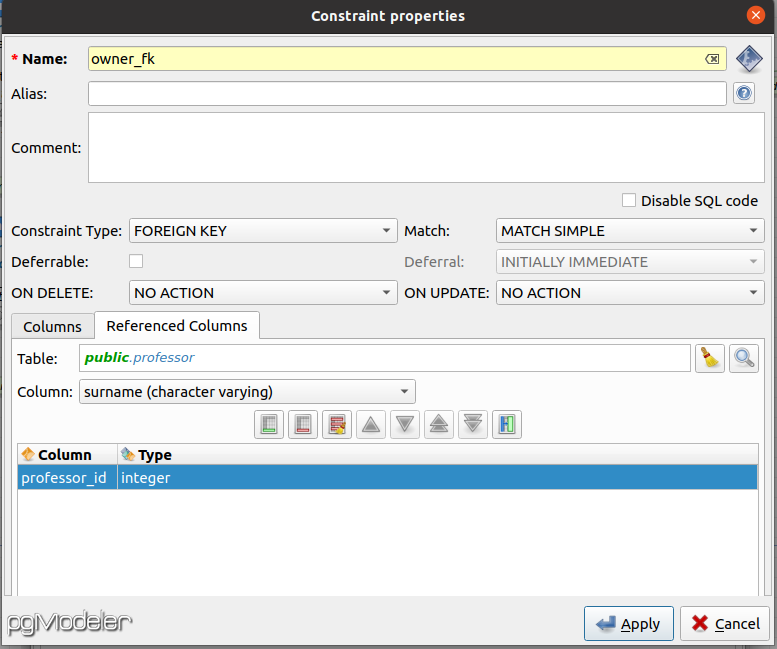Switch to the Columns tab

coord(53,326)
